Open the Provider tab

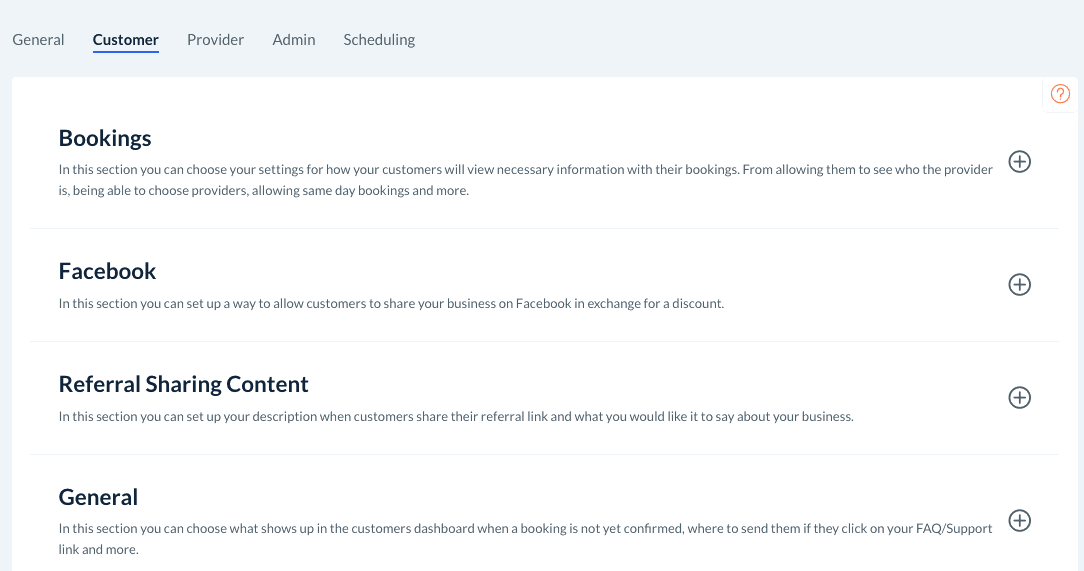215,40
